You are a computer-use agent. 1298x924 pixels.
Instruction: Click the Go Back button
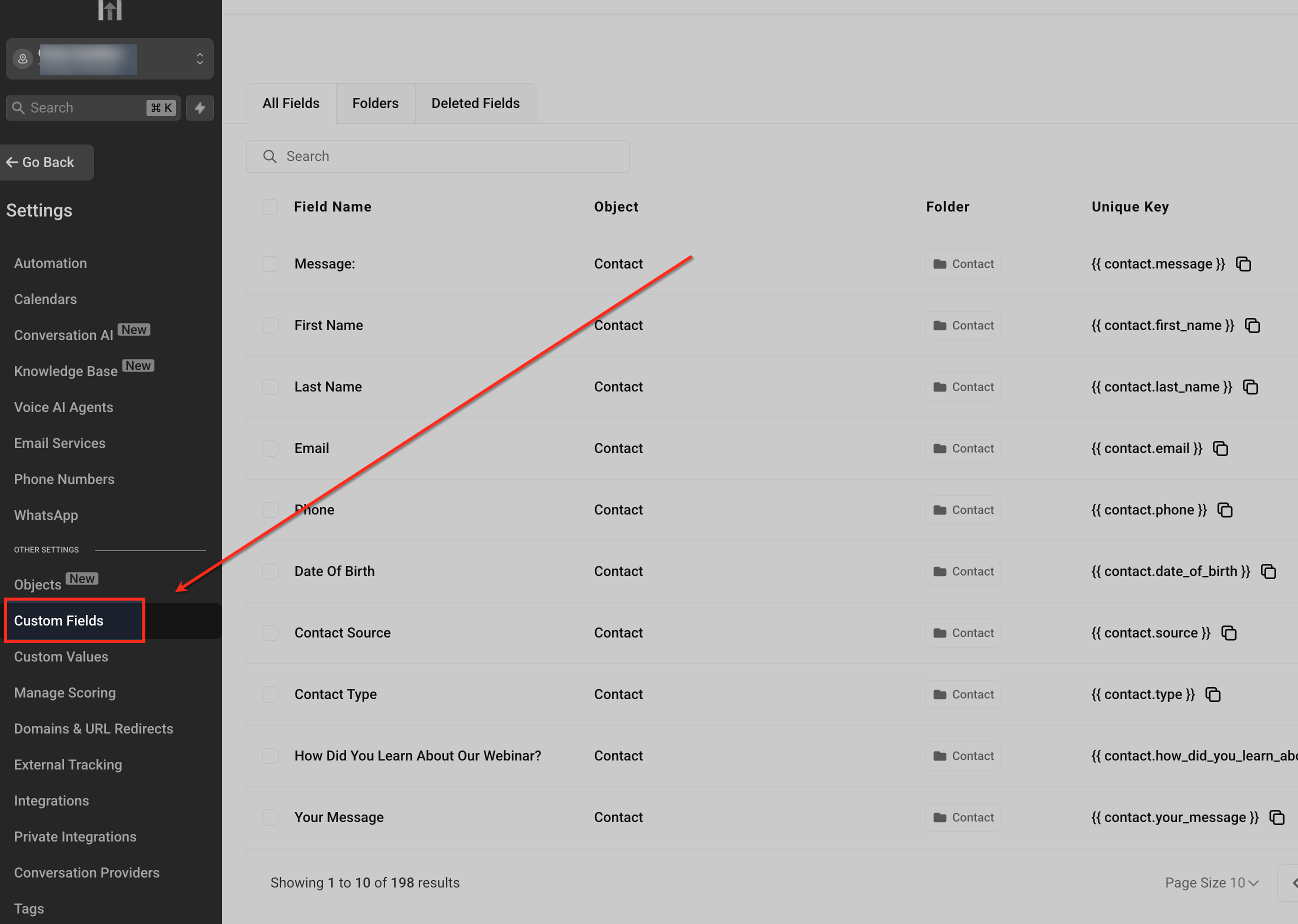(x=47, y=162)
